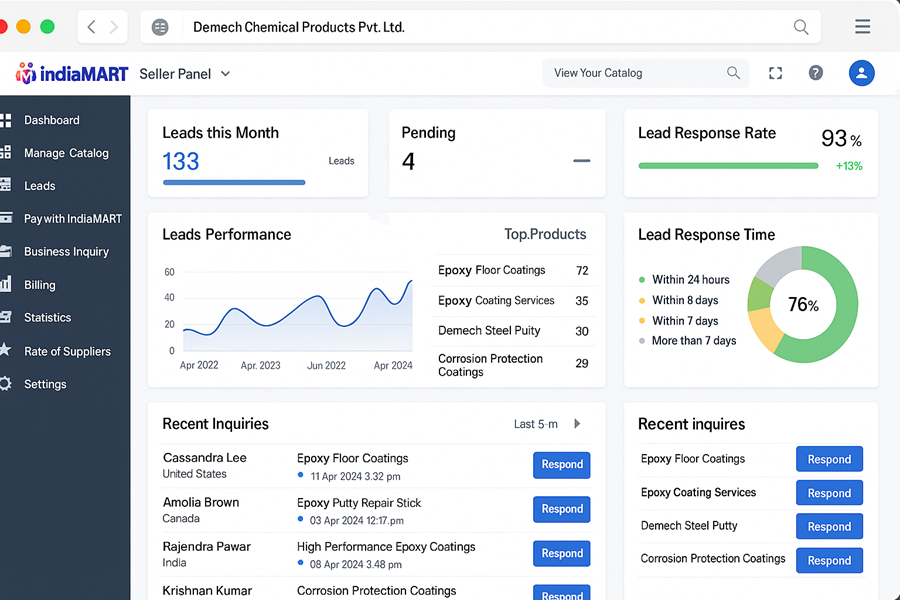
Task: Click the indiaMART logo
Action: coord(72,73)
